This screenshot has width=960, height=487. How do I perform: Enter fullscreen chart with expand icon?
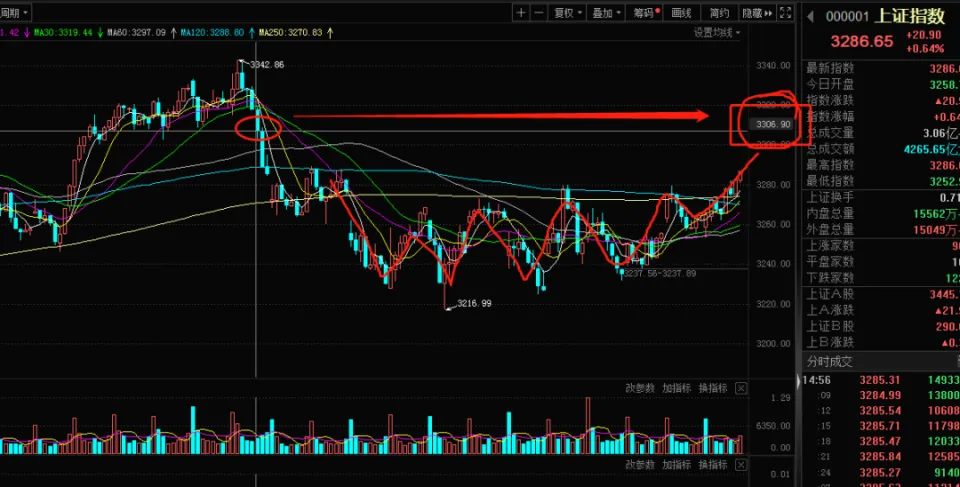click(x=785, y=13)
